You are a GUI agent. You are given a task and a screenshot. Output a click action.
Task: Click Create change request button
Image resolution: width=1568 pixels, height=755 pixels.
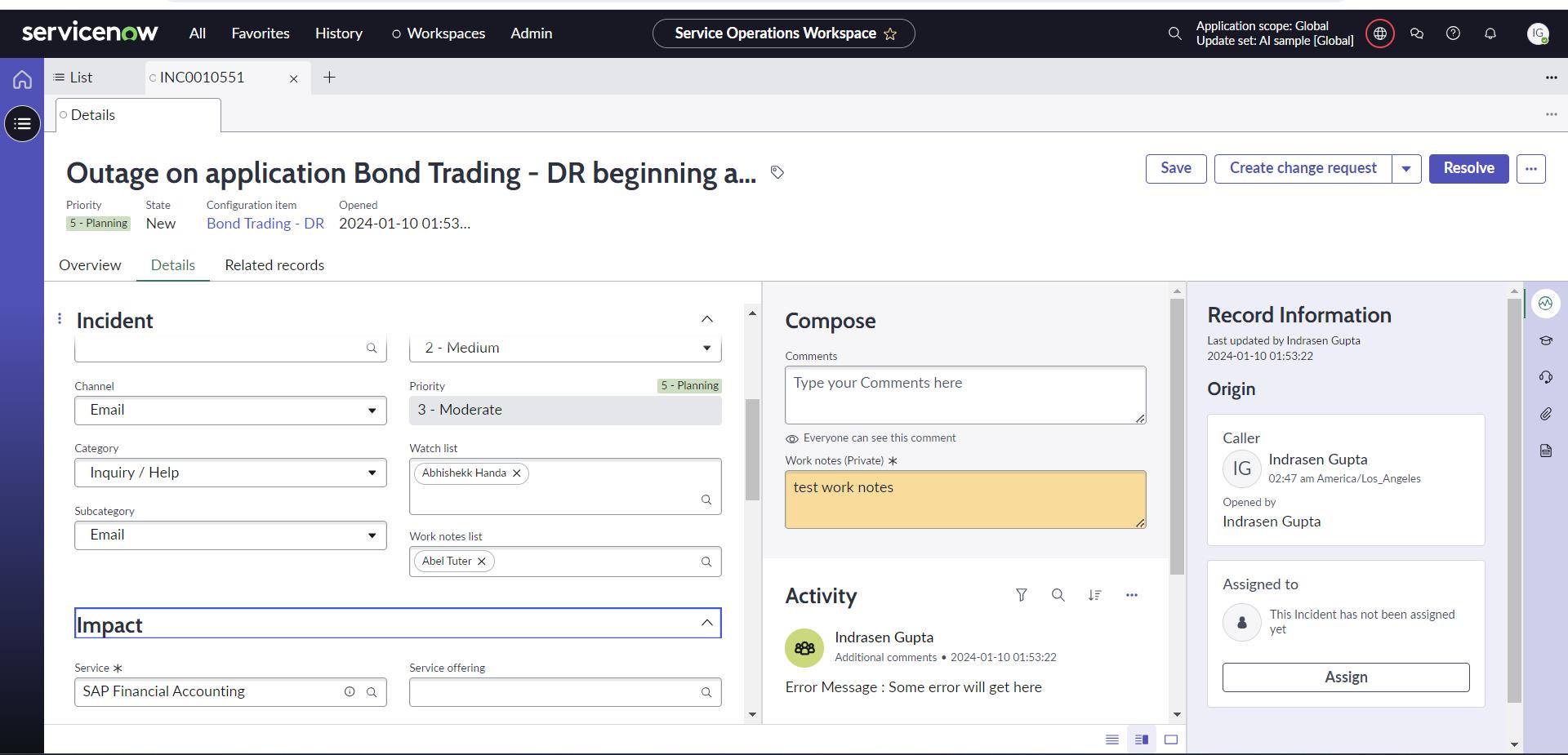[x=1303, y=169]
